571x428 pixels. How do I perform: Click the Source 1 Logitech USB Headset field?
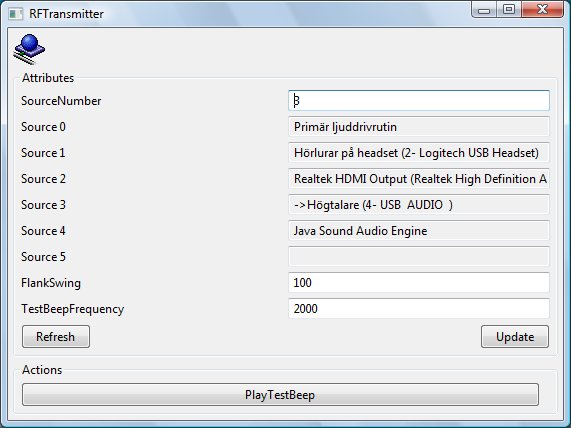[419, 153]
